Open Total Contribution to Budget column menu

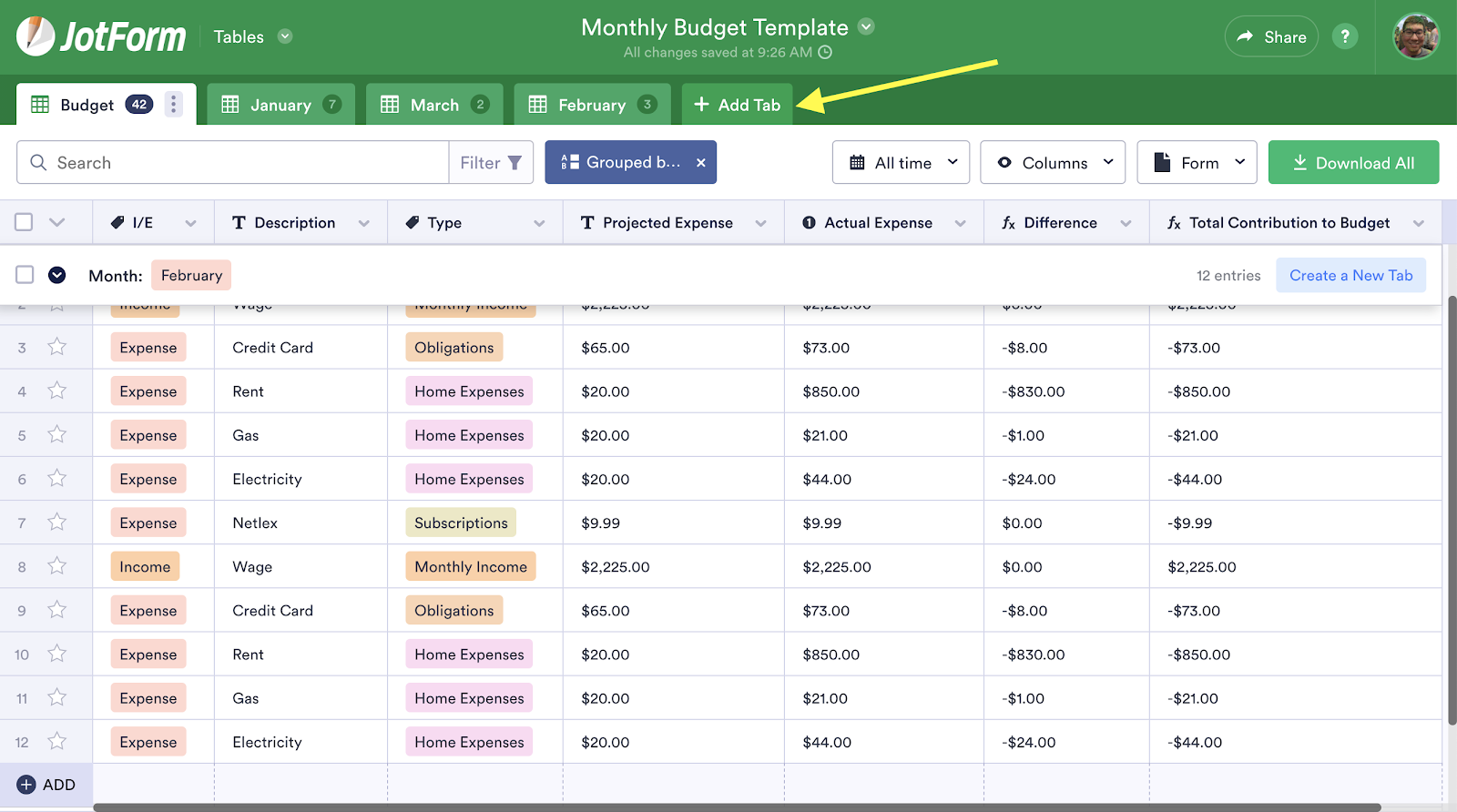pyautogui.click(x=1419, y=223)
